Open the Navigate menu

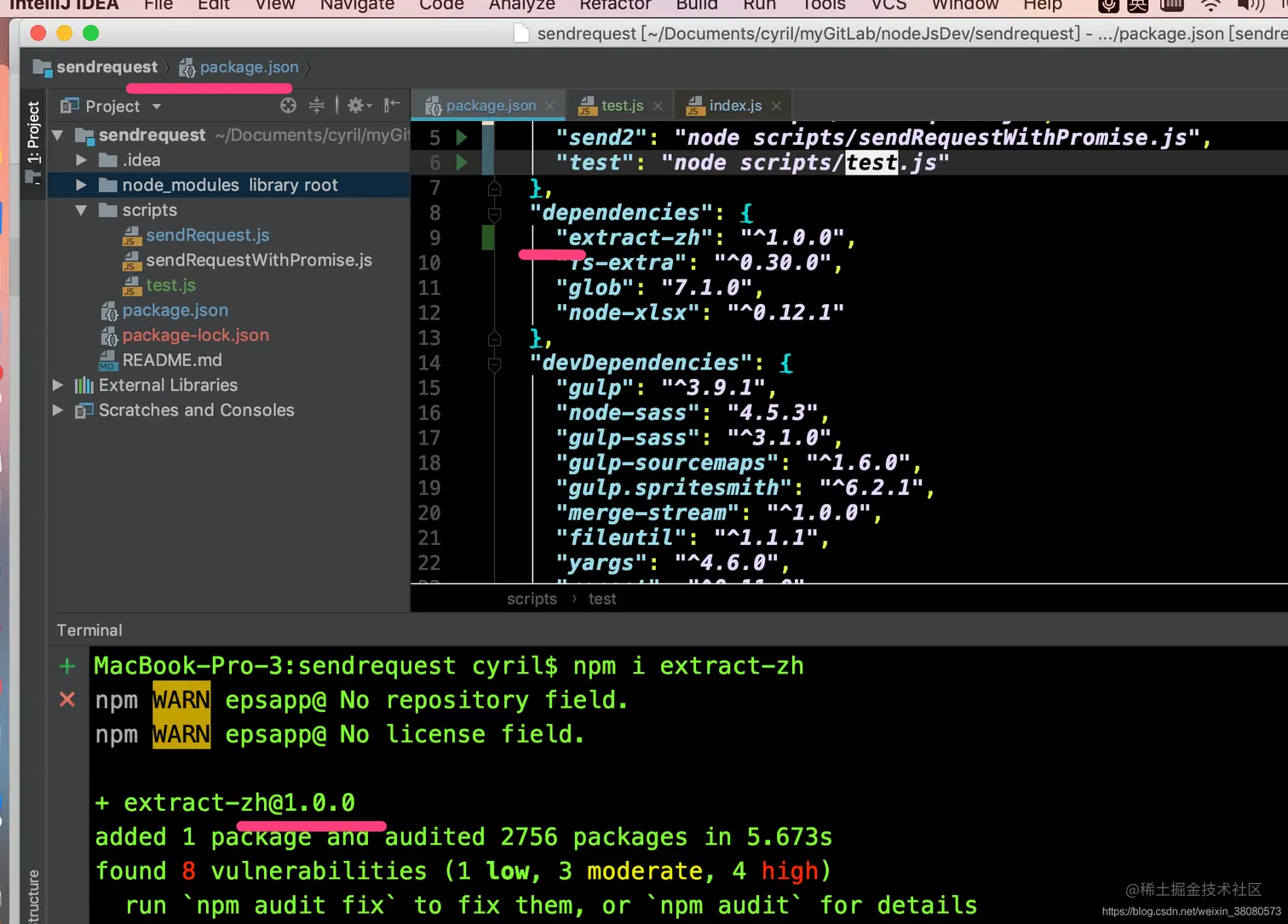coord(357,5)
